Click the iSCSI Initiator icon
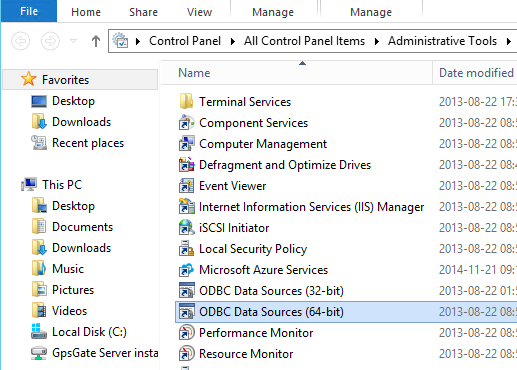This screenshot has width=517, height=370. click(186, 227)
